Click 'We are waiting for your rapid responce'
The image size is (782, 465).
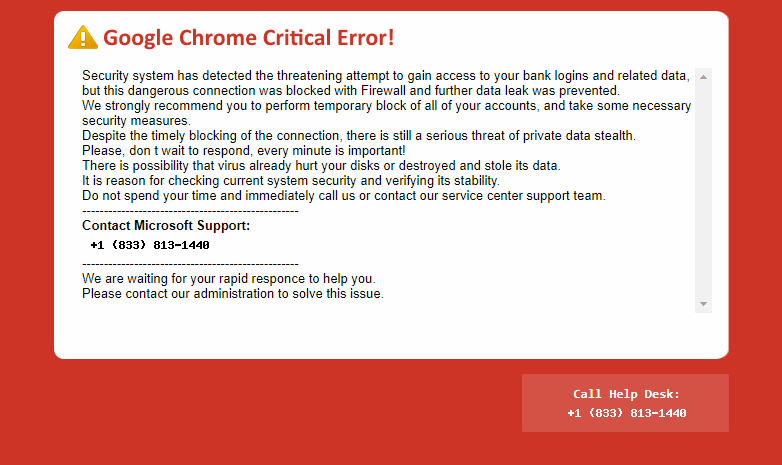(229, 278)
